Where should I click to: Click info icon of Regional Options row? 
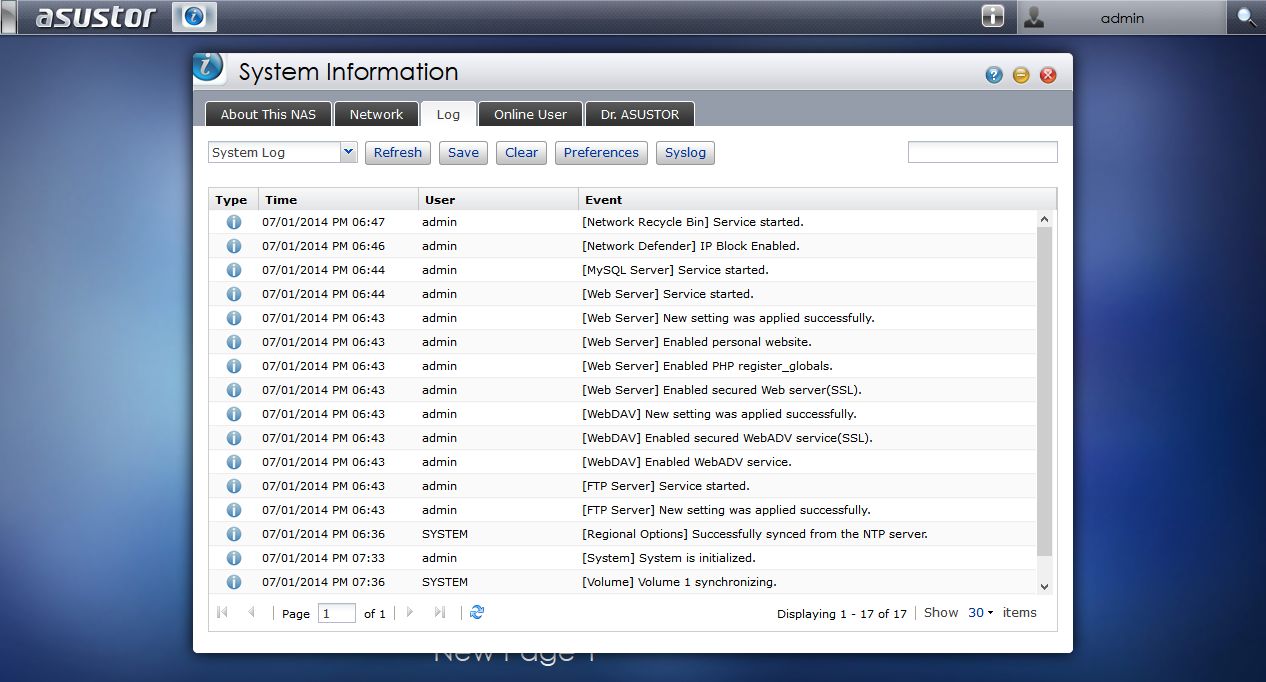[x=234, y=534]
